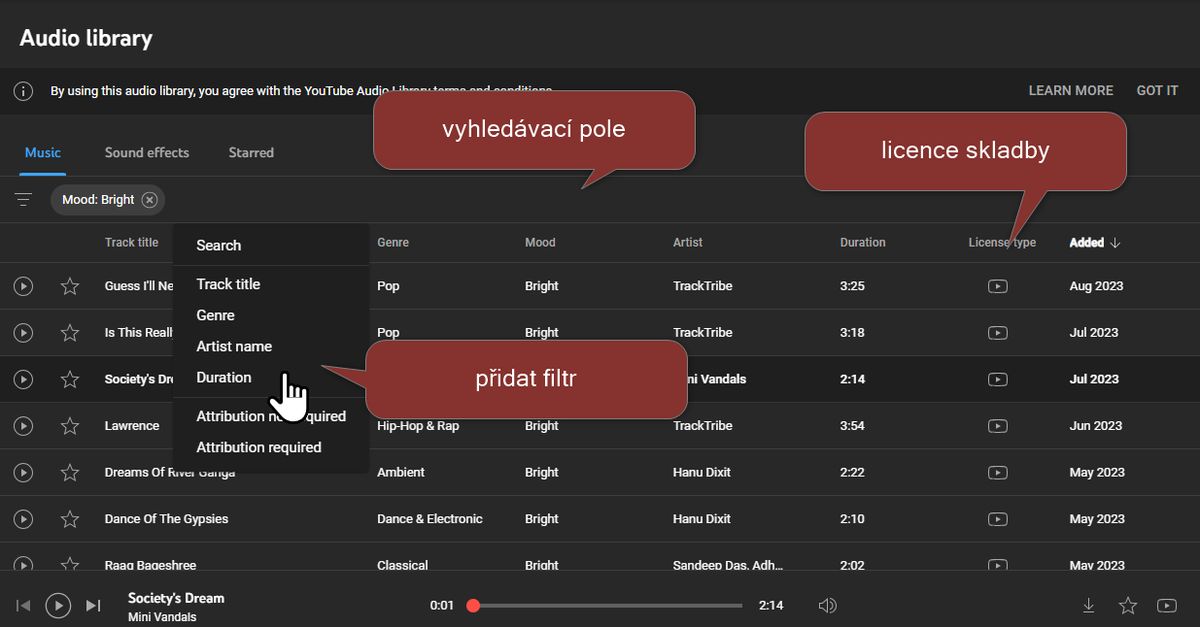The width and height of the screenshot is (1200, 627).
Task: Star the track Lawrence
Action: pos(70,426)
